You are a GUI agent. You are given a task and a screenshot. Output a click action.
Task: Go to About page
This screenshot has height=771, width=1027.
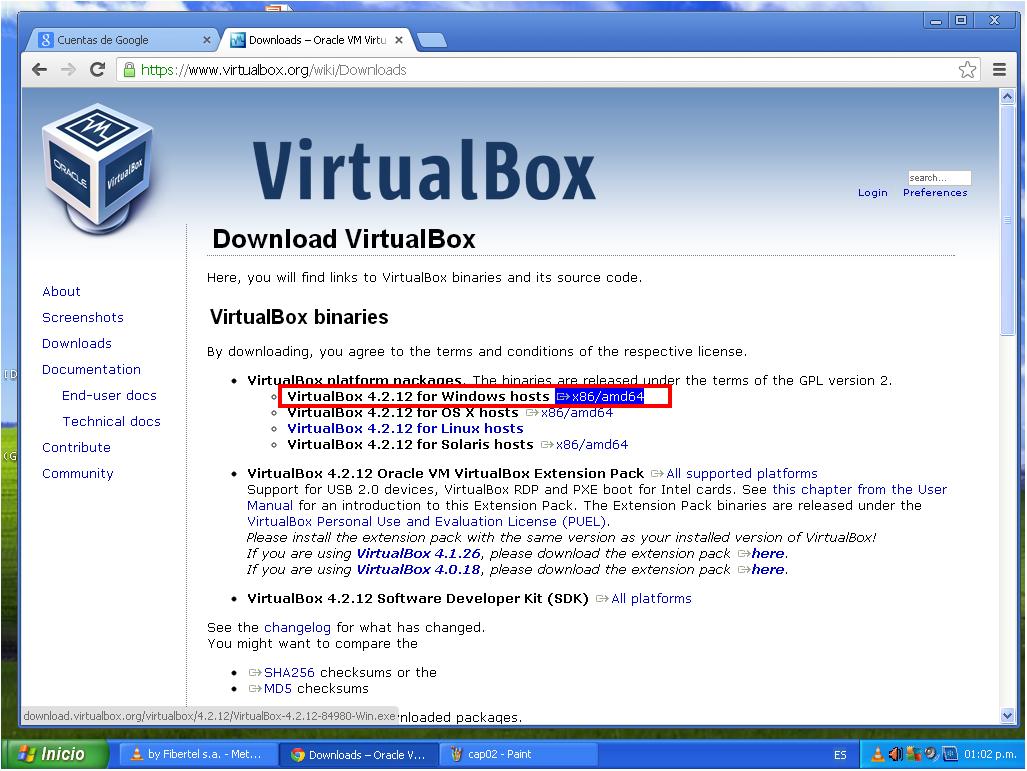(x=61, y=291)
